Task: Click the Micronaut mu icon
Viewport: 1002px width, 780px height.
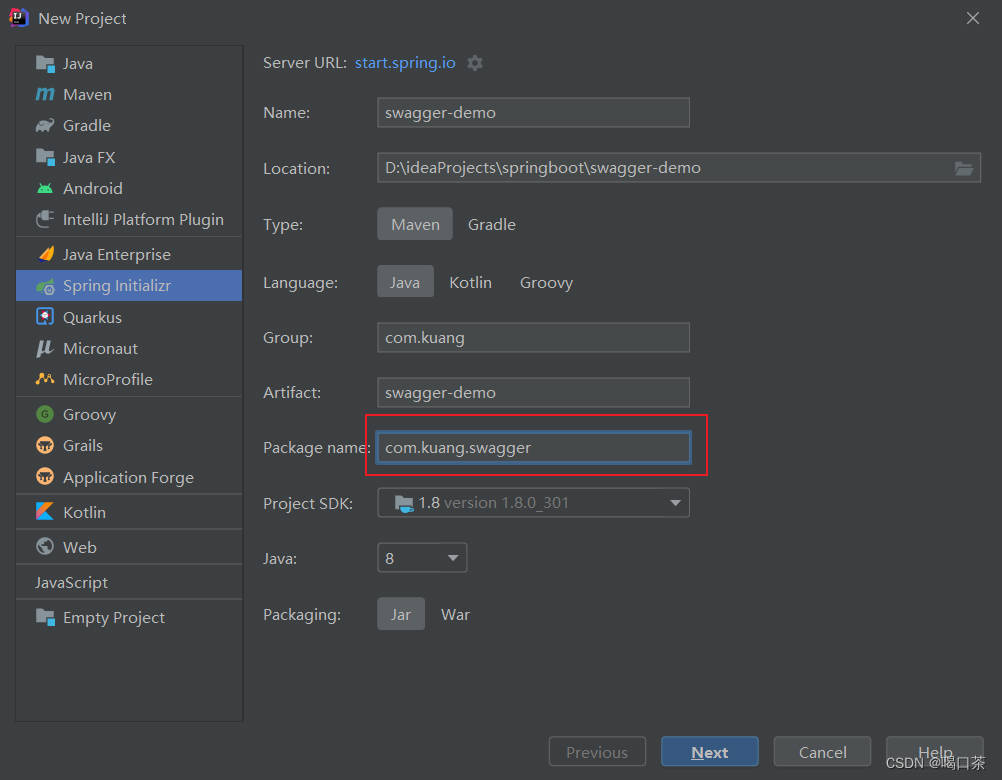Action: tap(45, 348)
